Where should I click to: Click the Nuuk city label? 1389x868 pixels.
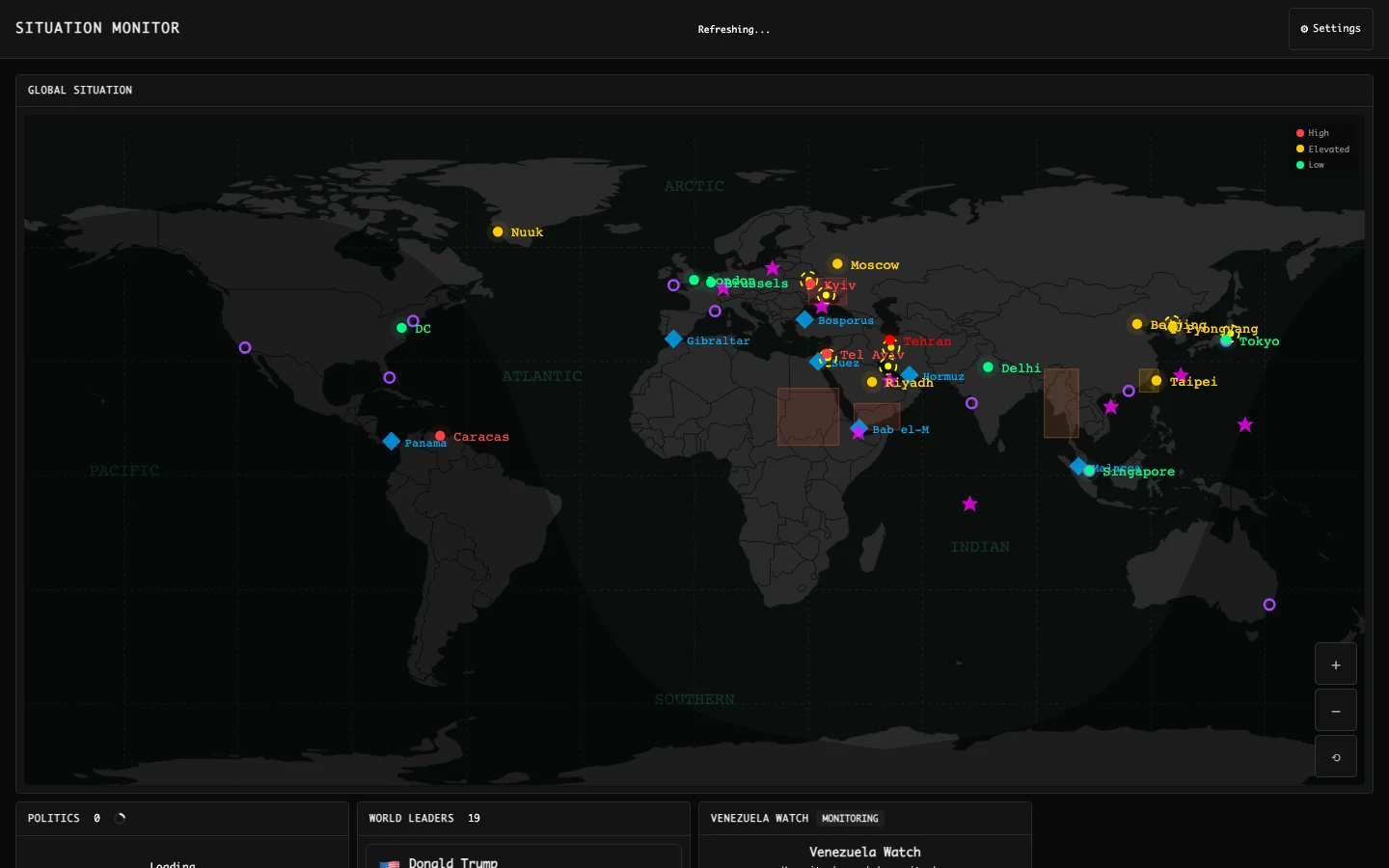527,232
